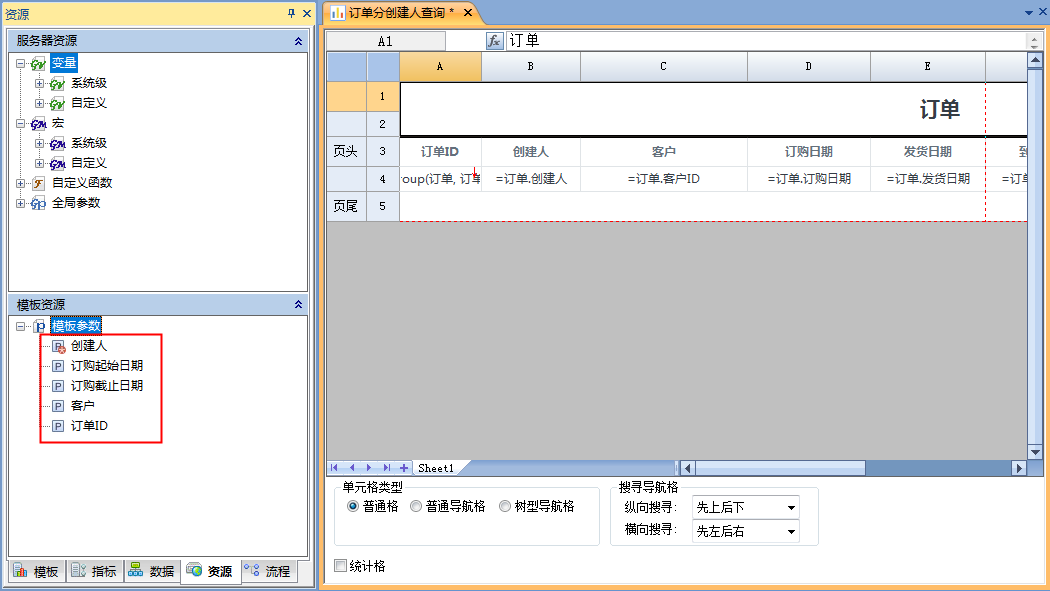
Task: Select the 普通导航格 radio button
Action: click(x=416, y=506)
